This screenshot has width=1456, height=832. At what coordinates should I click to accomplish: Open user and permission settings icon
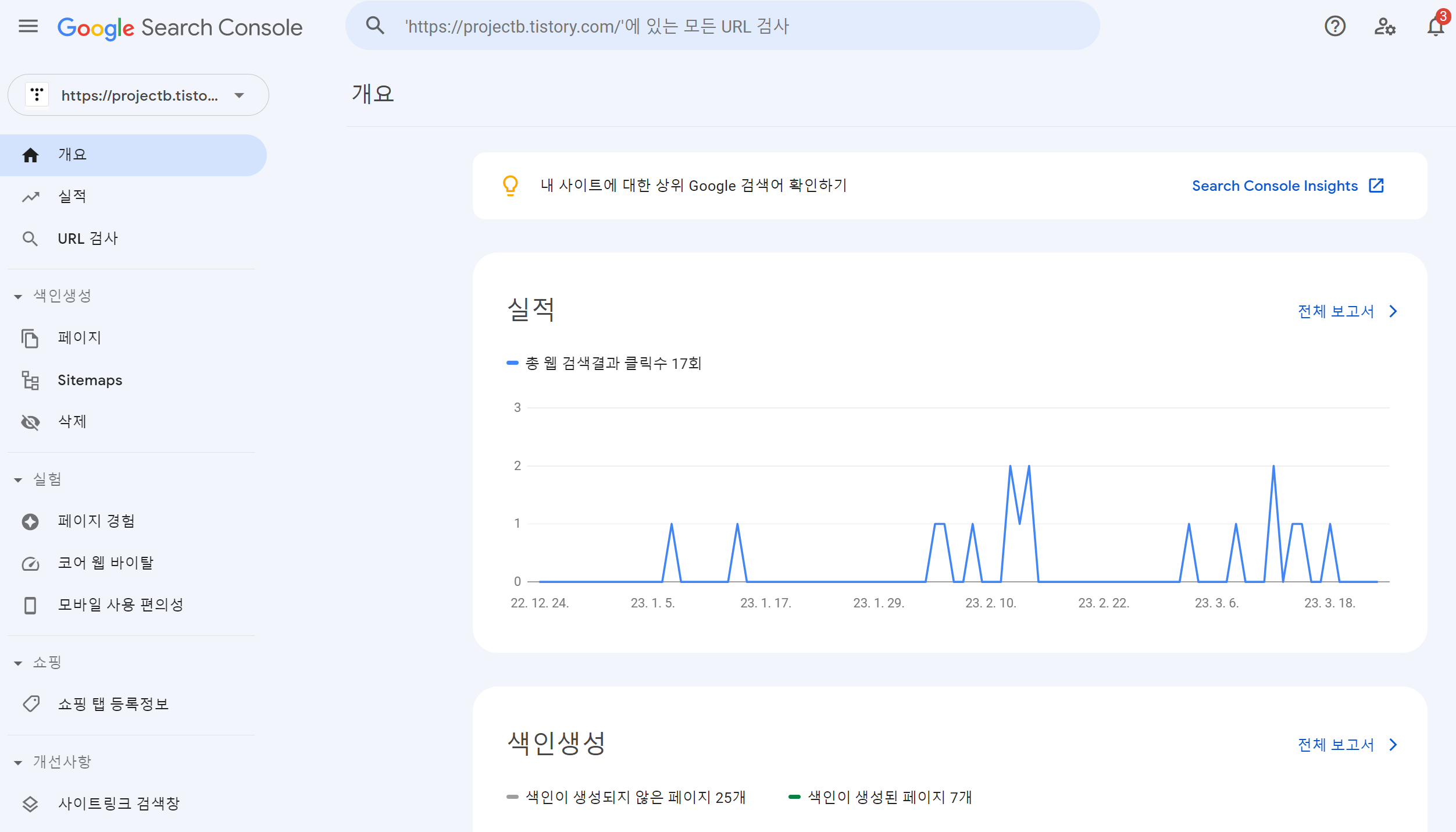coord(1384,26)
